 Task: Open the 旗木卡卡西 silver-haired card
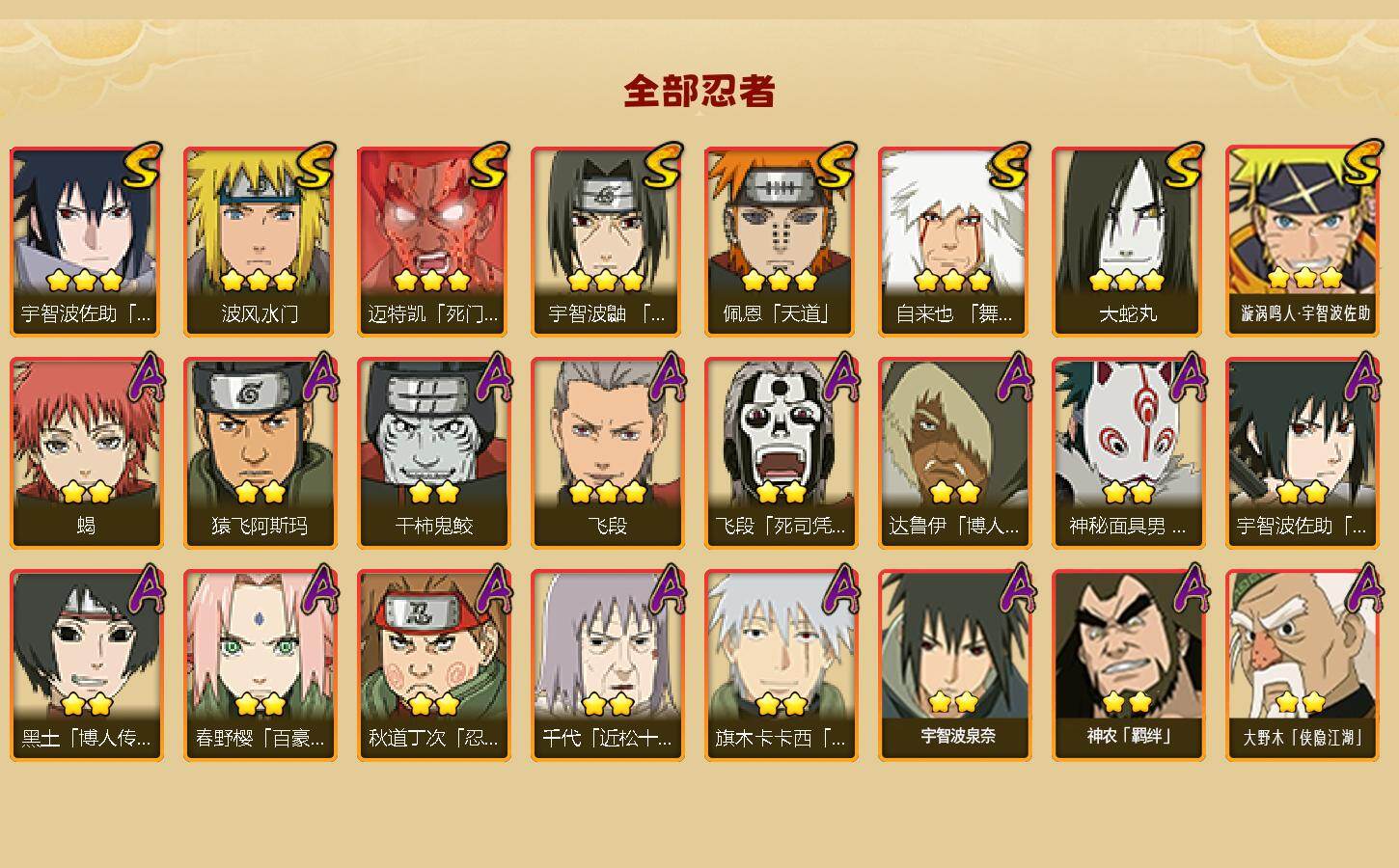[781, 665]
